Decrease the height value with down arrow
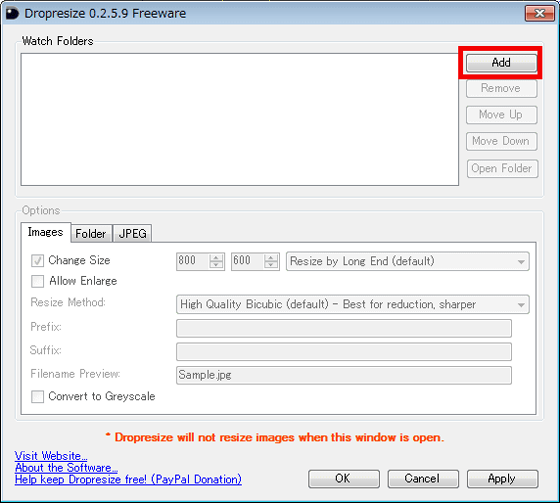The width and height of the screenshot is (560, 503). tap(271, 265)
